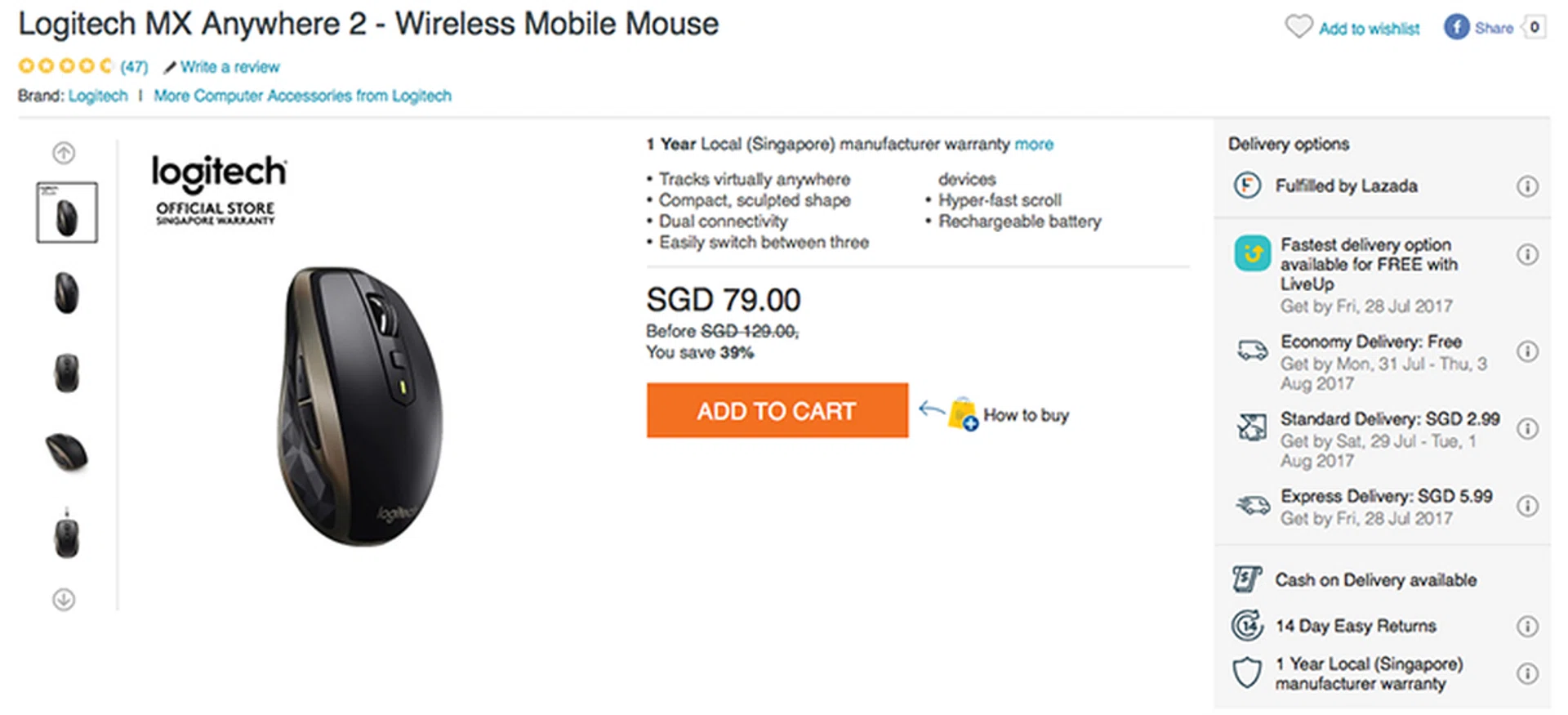Click info icon for 14 Day Easy Returns
The width and height of the screenshot is (1568, 715).
click(1527, 627)
